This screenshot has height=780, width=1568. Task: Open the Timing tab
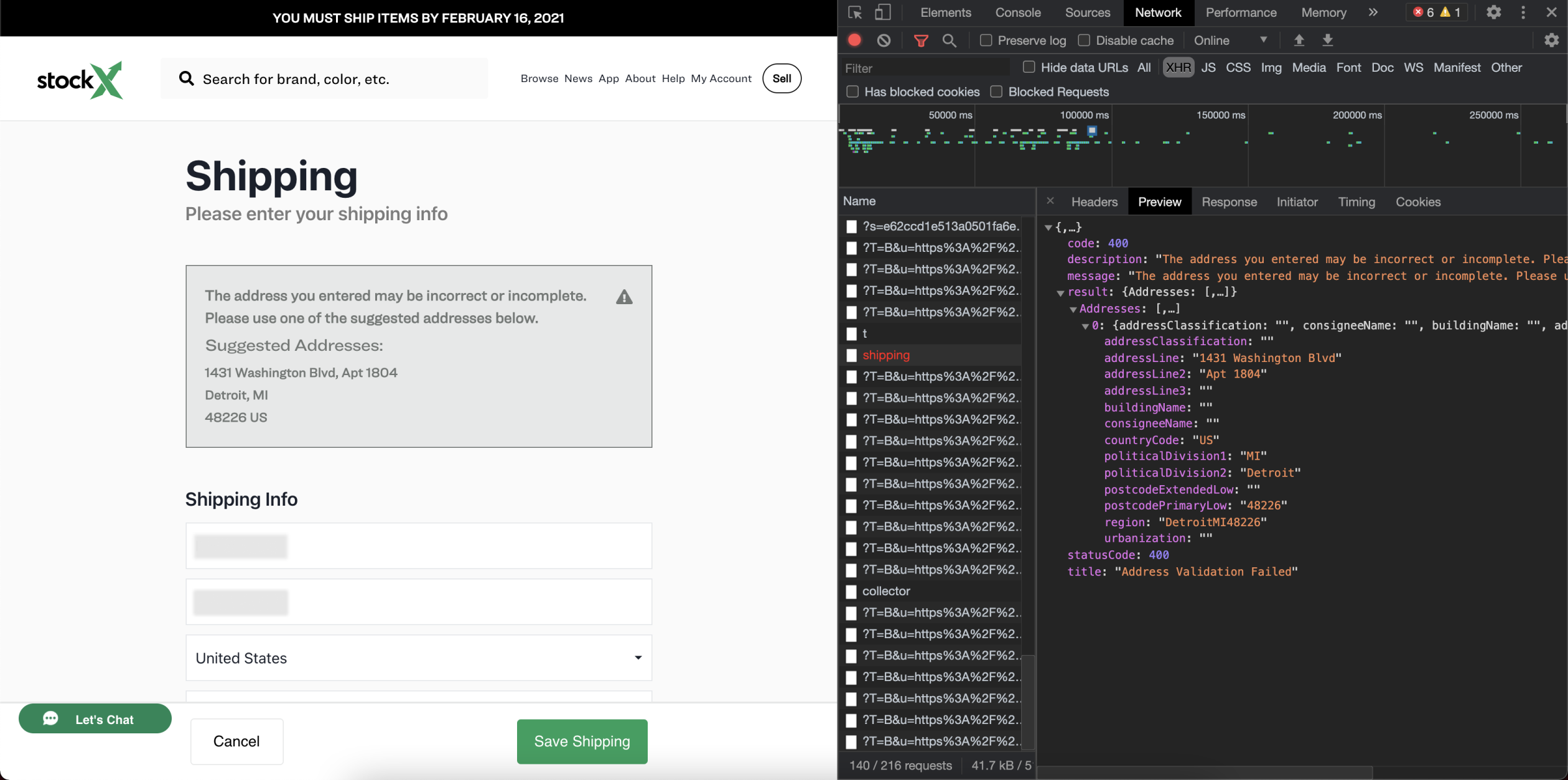[x=1356, y=202]
